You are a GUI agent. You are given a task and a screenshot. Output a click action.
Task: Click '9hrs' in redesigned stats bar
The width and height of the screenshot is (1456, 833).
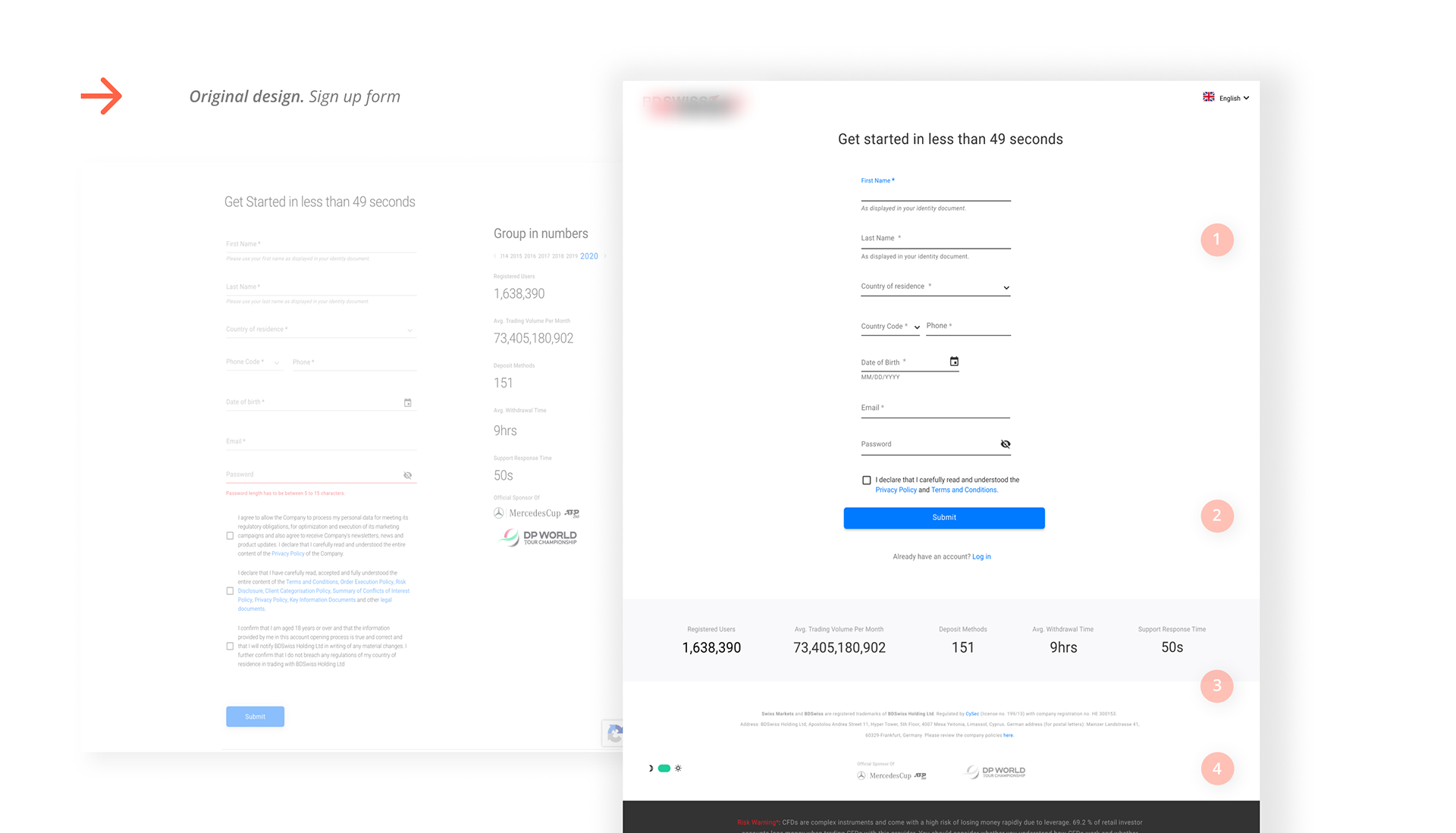[x=1063, y=648]
